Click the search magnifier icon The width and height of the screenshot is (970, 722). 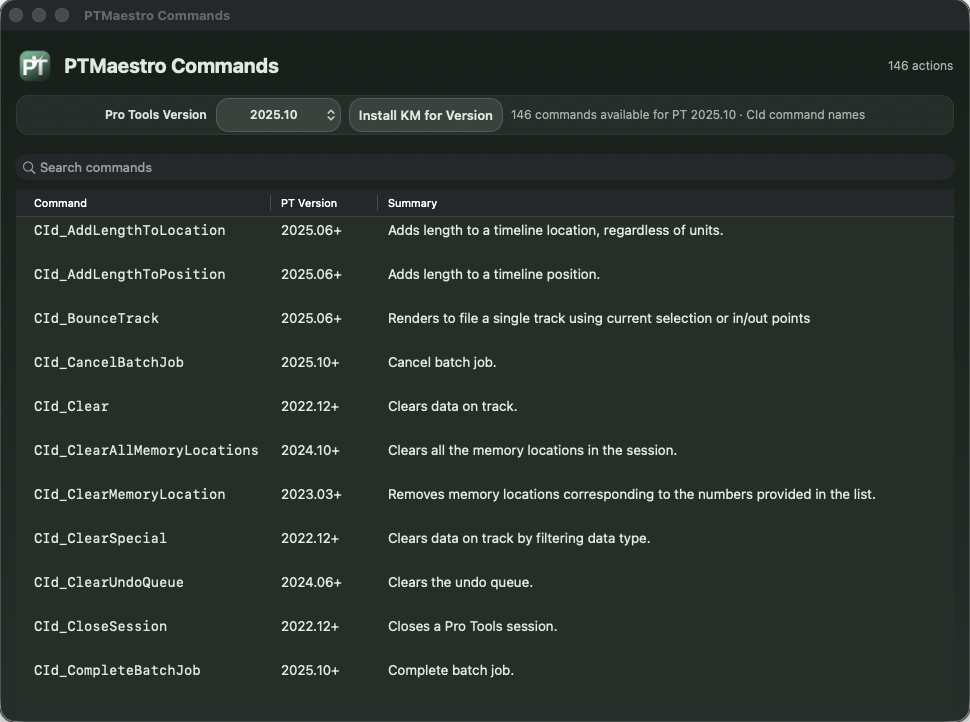[28, 168]
